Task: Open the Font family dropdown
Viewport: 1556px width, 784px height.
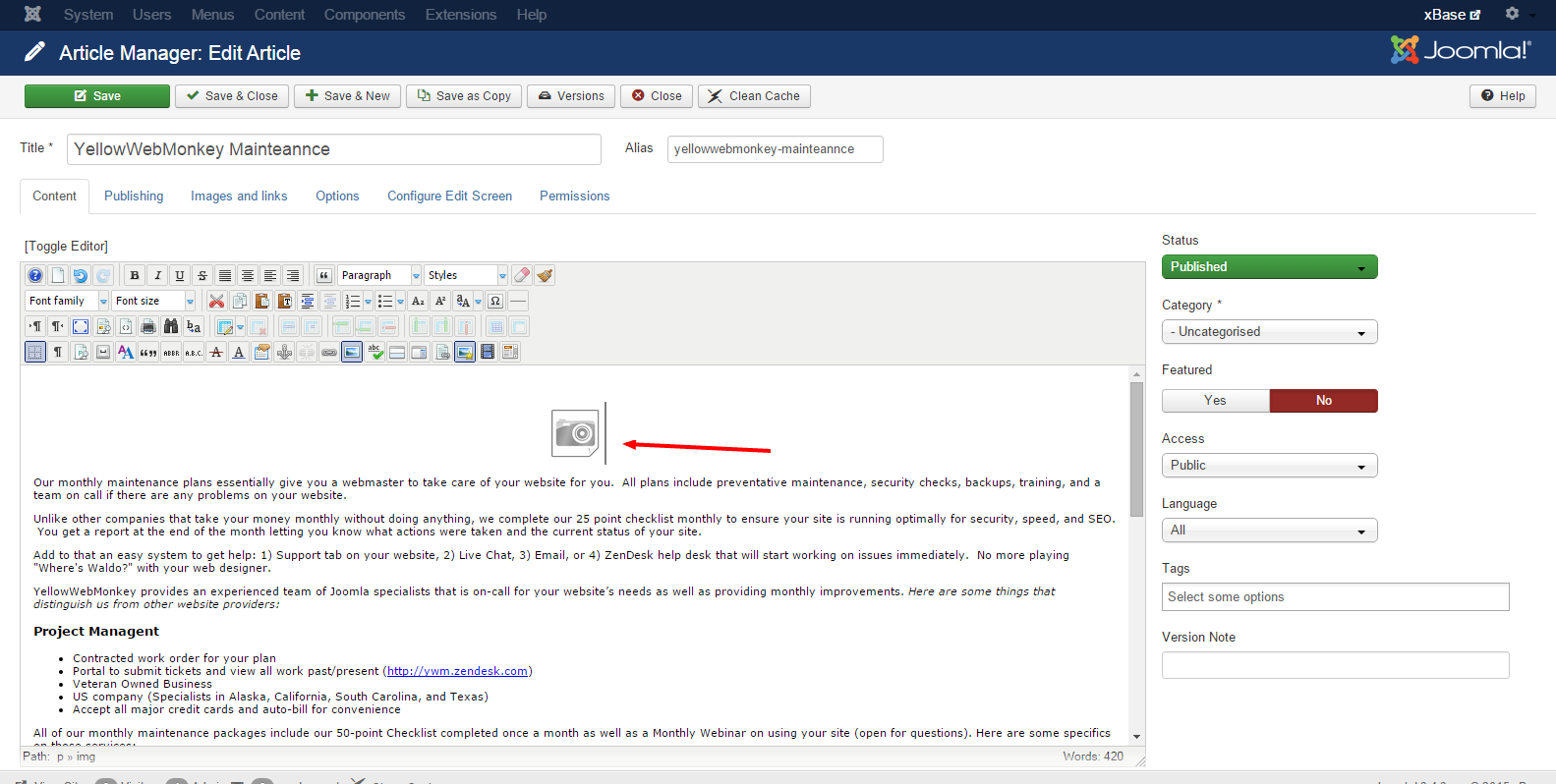Action: coord(67,302)
